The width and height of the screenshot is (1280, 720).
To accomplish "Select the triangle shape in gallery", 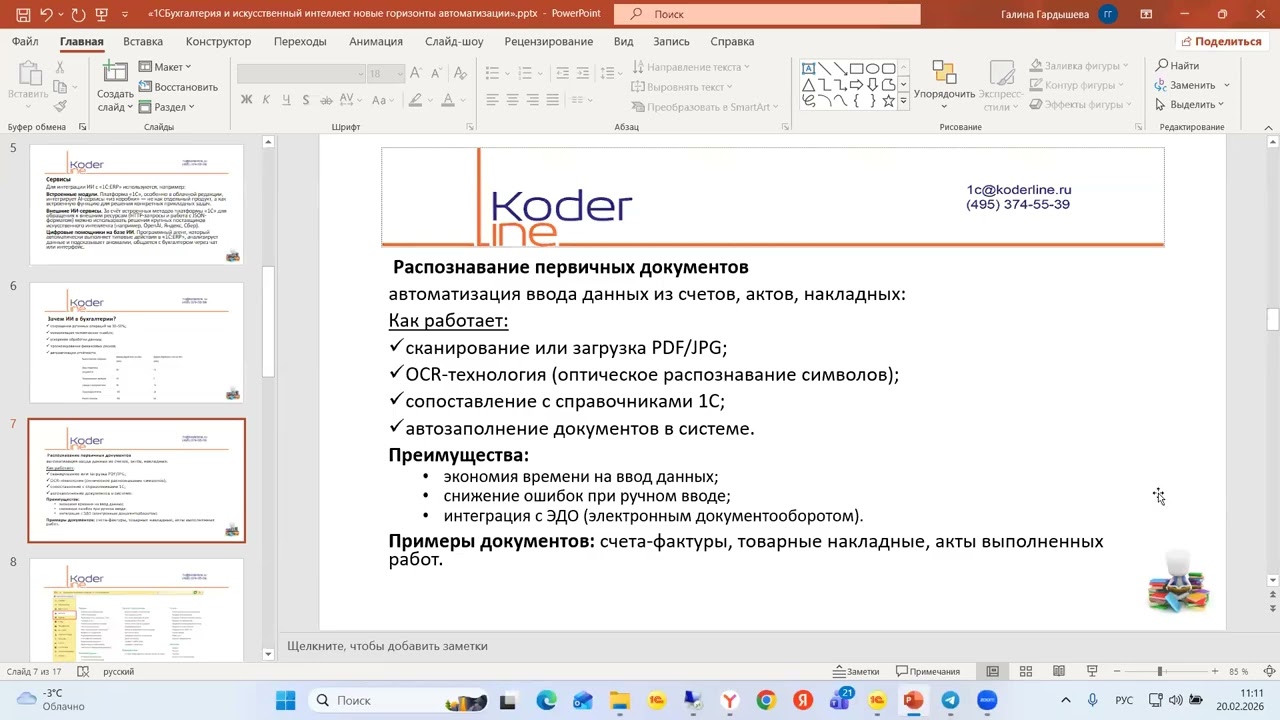I will [809, 84].
